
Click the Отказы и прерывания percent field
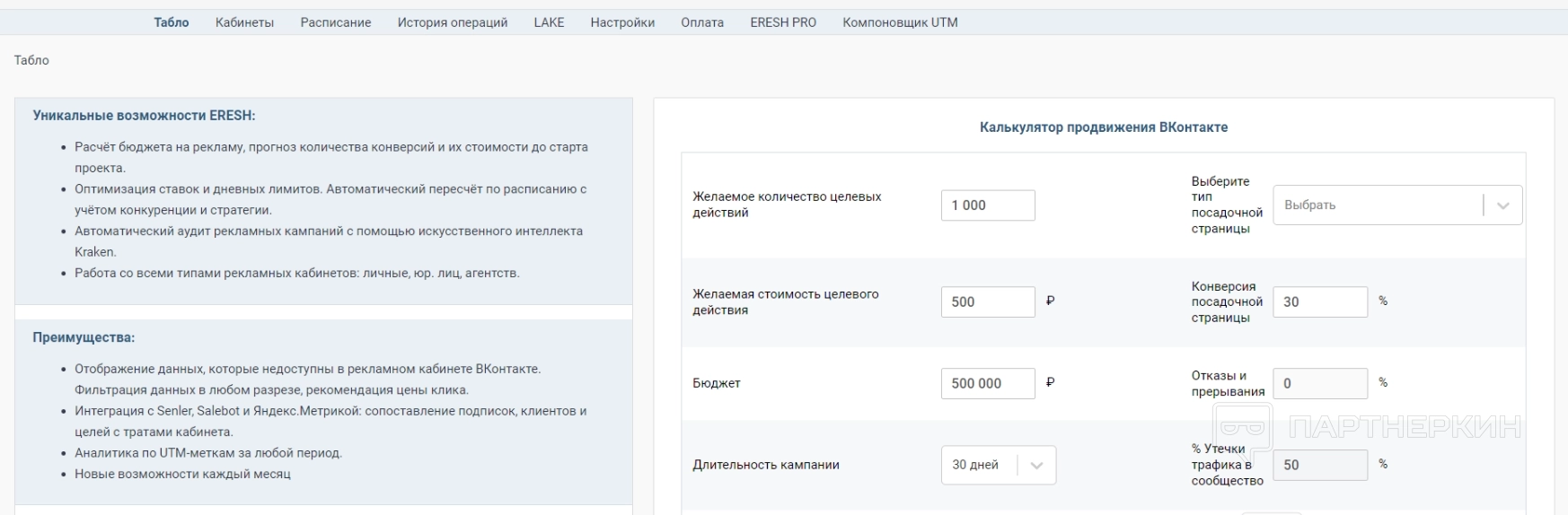pyautogui.click(x=1320, y=383)
